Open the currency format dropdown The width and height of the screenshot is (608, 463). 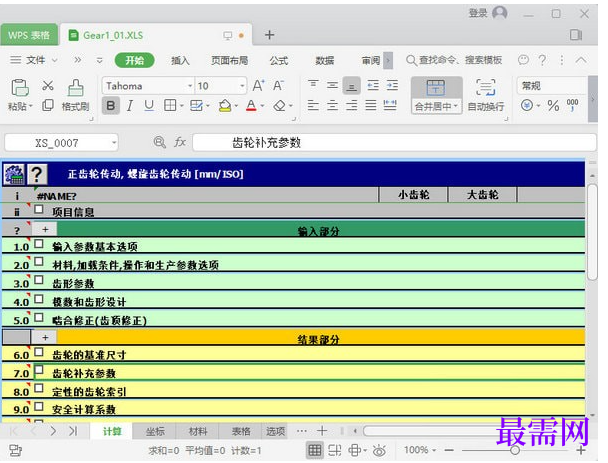(x=538, y=105)
